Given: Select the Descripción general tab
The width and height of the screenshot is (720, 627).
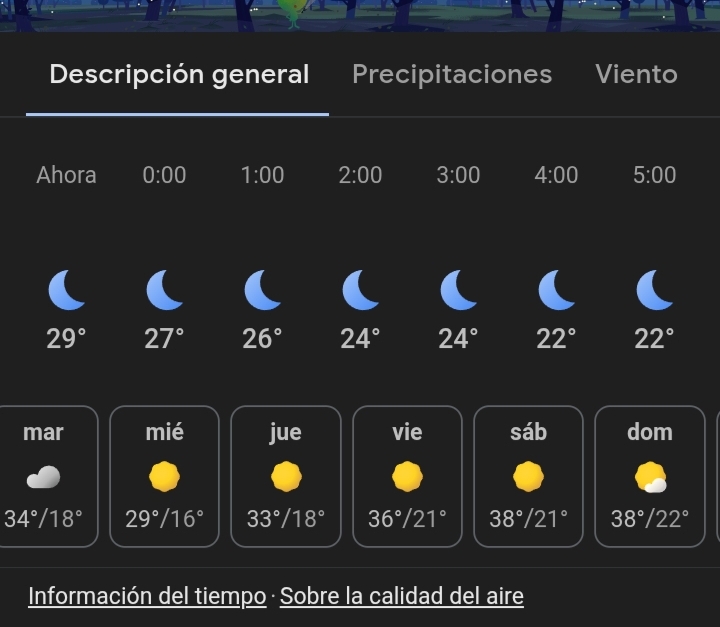Looking at the screenshot, I should [179, 74].
